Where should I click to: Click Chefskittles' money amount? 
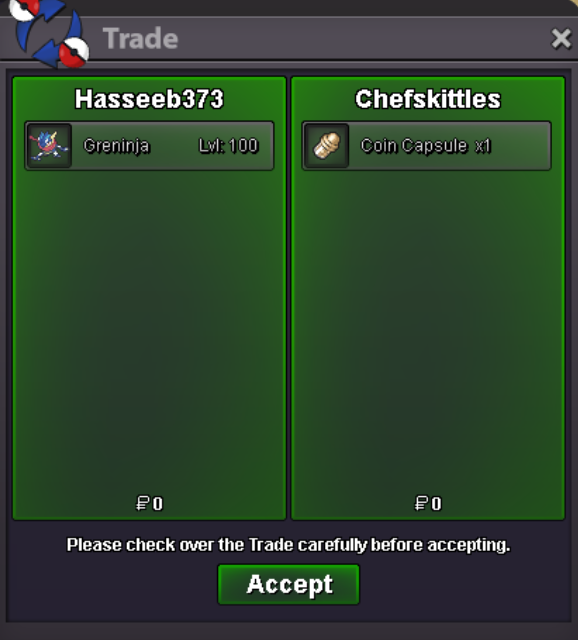tap(428, 503)
